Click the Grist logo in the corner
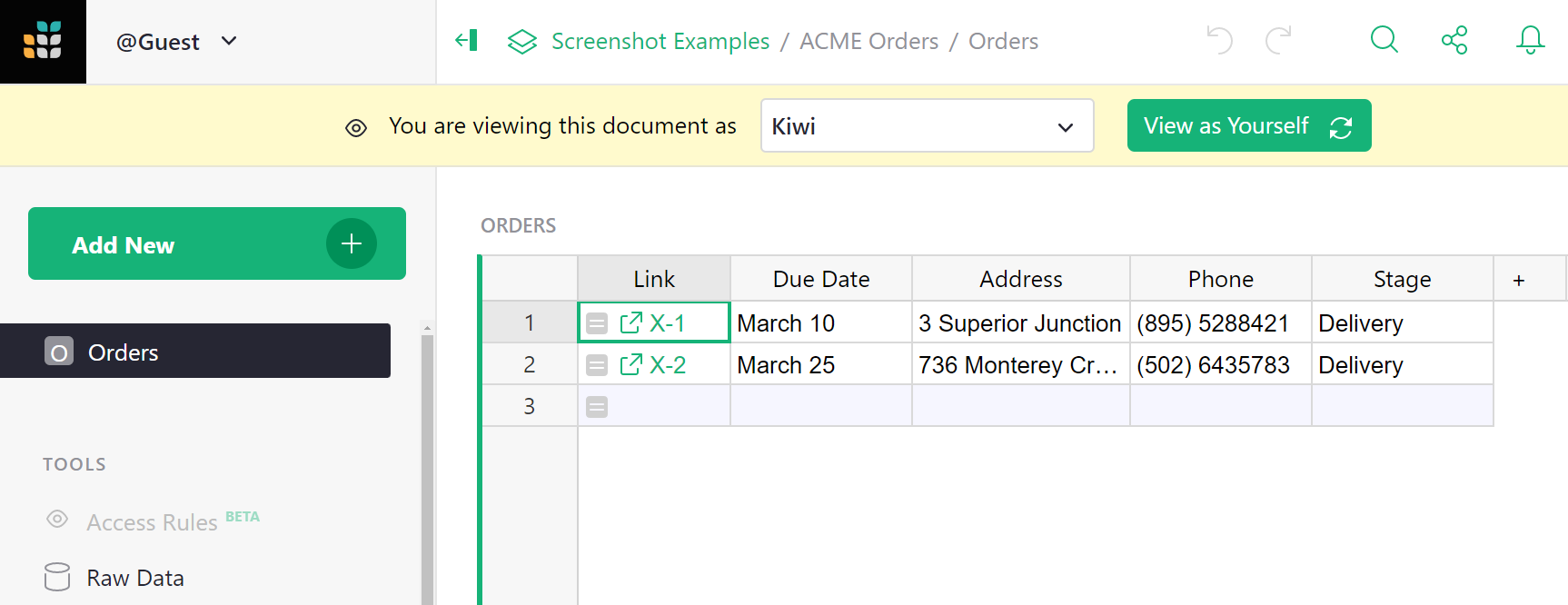 click(x=43, y=41)
